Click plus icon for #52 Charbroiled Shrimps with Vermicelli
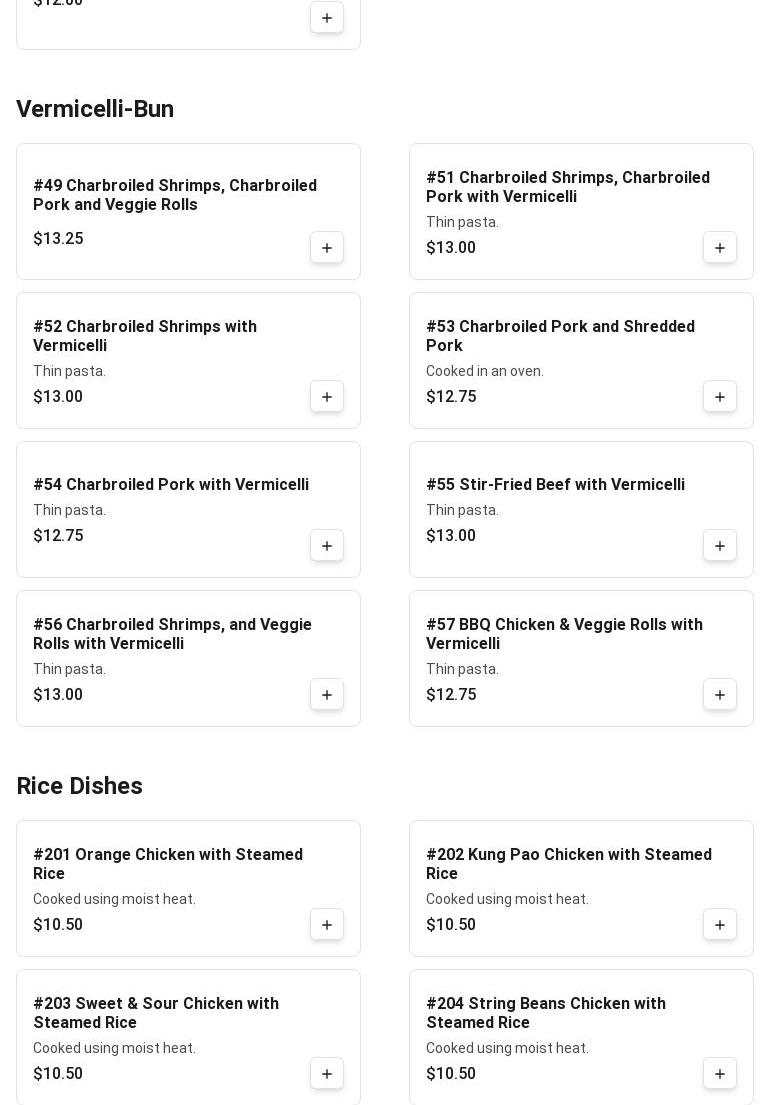 point(327,397)
